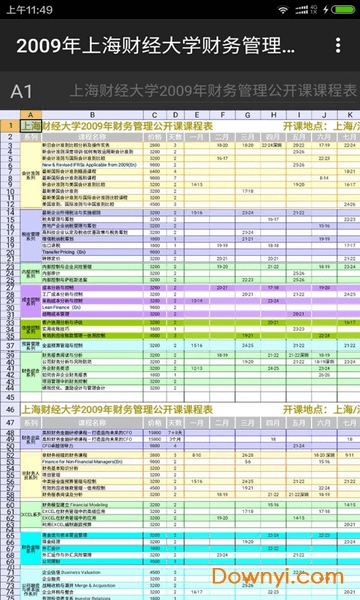Tap the 五月 header cell in row 2
This screenshot has width=360, height=600.
[x=298, y=137]
